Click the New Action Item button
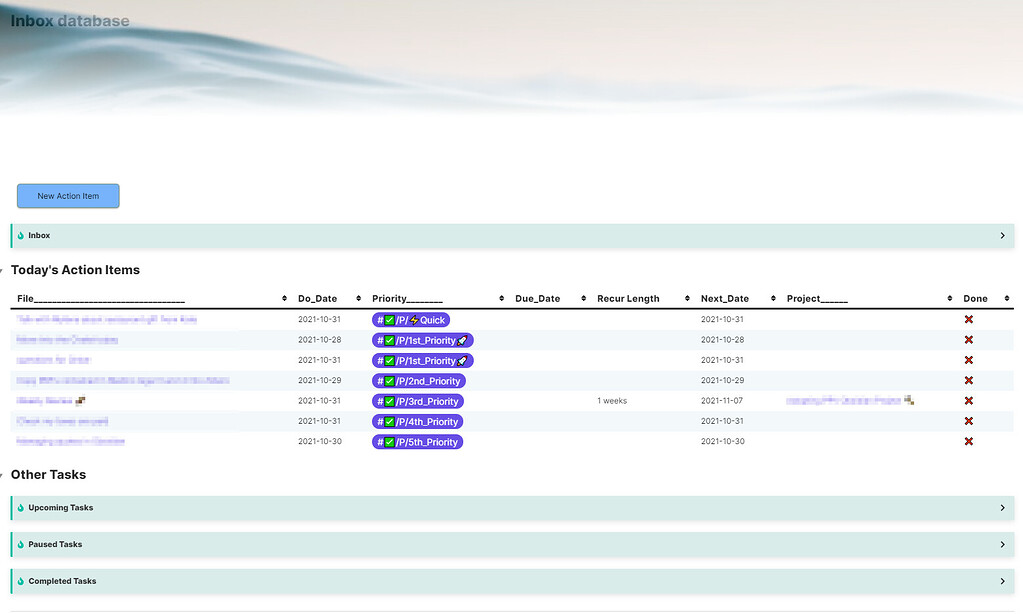 (68, 196)
